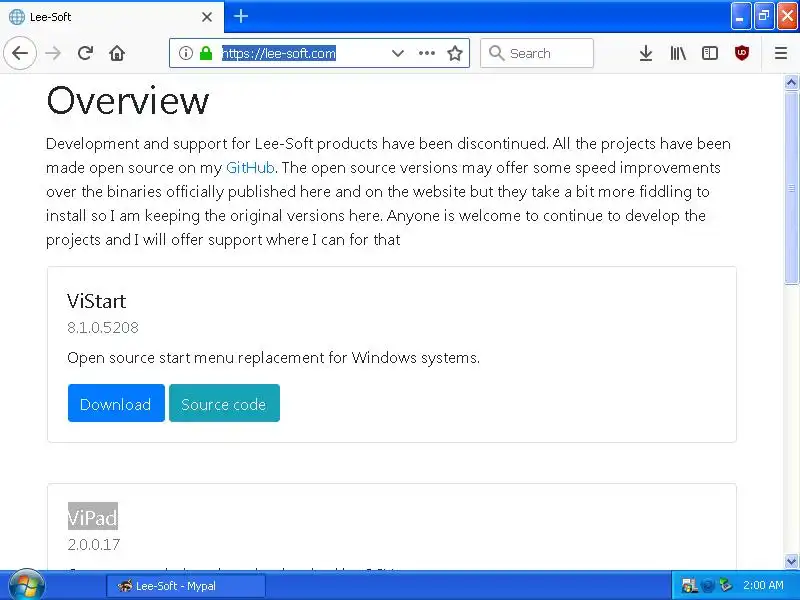Click the vertical scrollbar thumb

coord(791,188)
